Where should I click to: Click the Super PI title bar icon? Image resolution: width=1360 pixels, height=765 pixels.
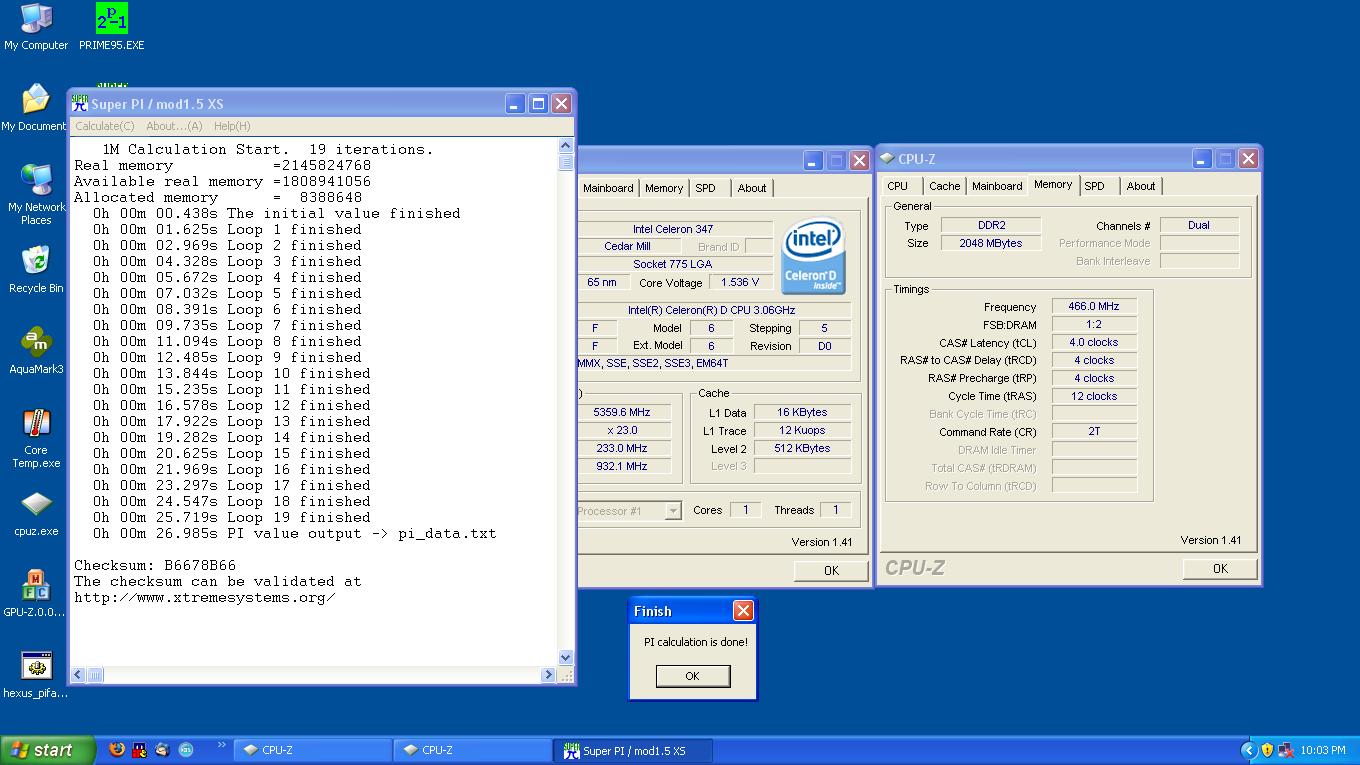point(80,103)
